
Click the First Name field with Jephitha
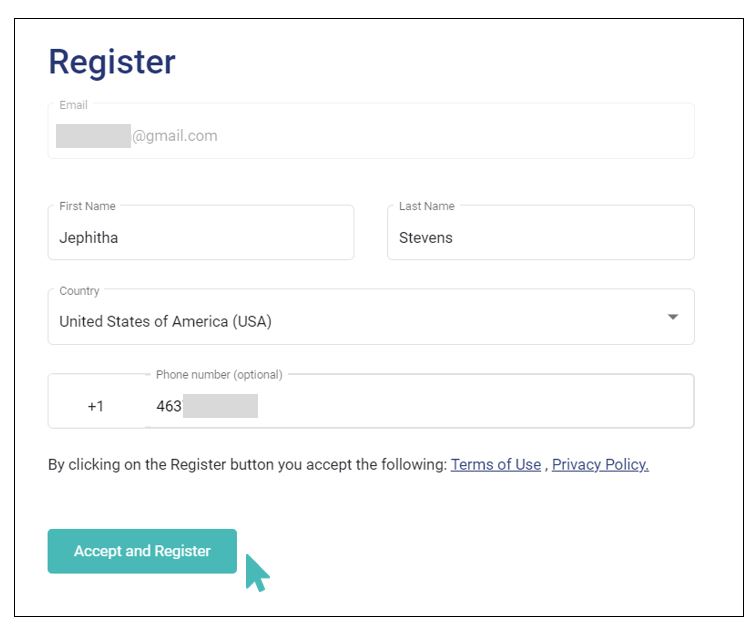pos(201,232)
